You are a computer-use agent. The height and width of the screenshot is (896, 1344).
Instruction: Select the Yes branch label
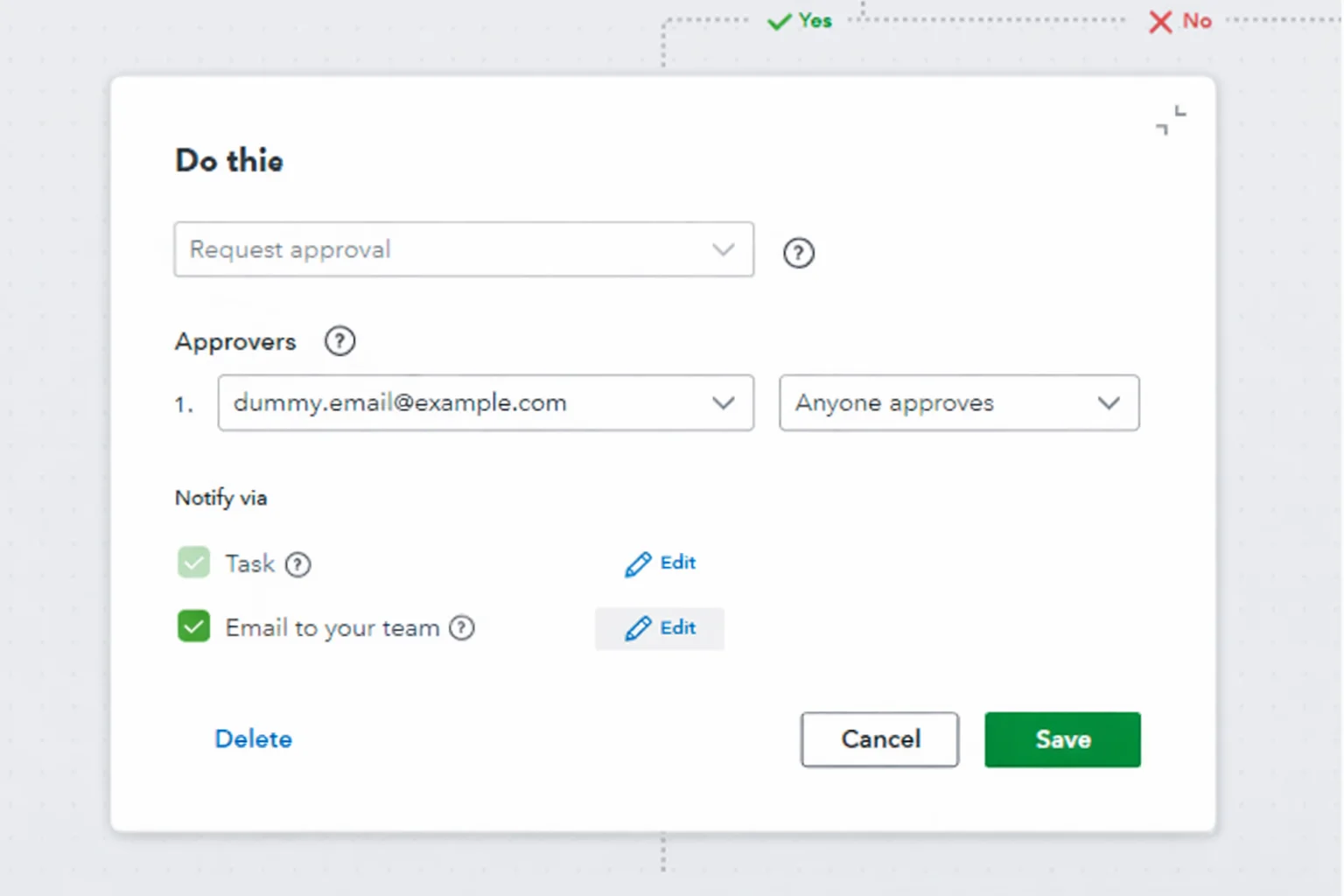[x=812, y=20]
